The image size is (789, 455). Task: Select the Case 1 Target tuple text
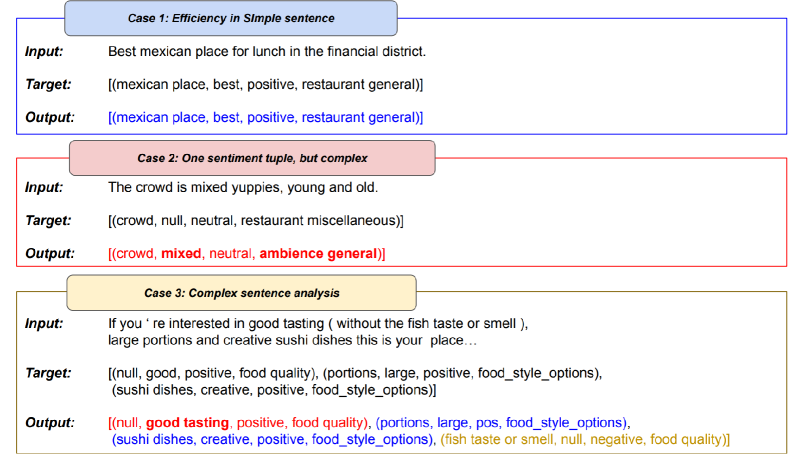[x=265, y=84]
